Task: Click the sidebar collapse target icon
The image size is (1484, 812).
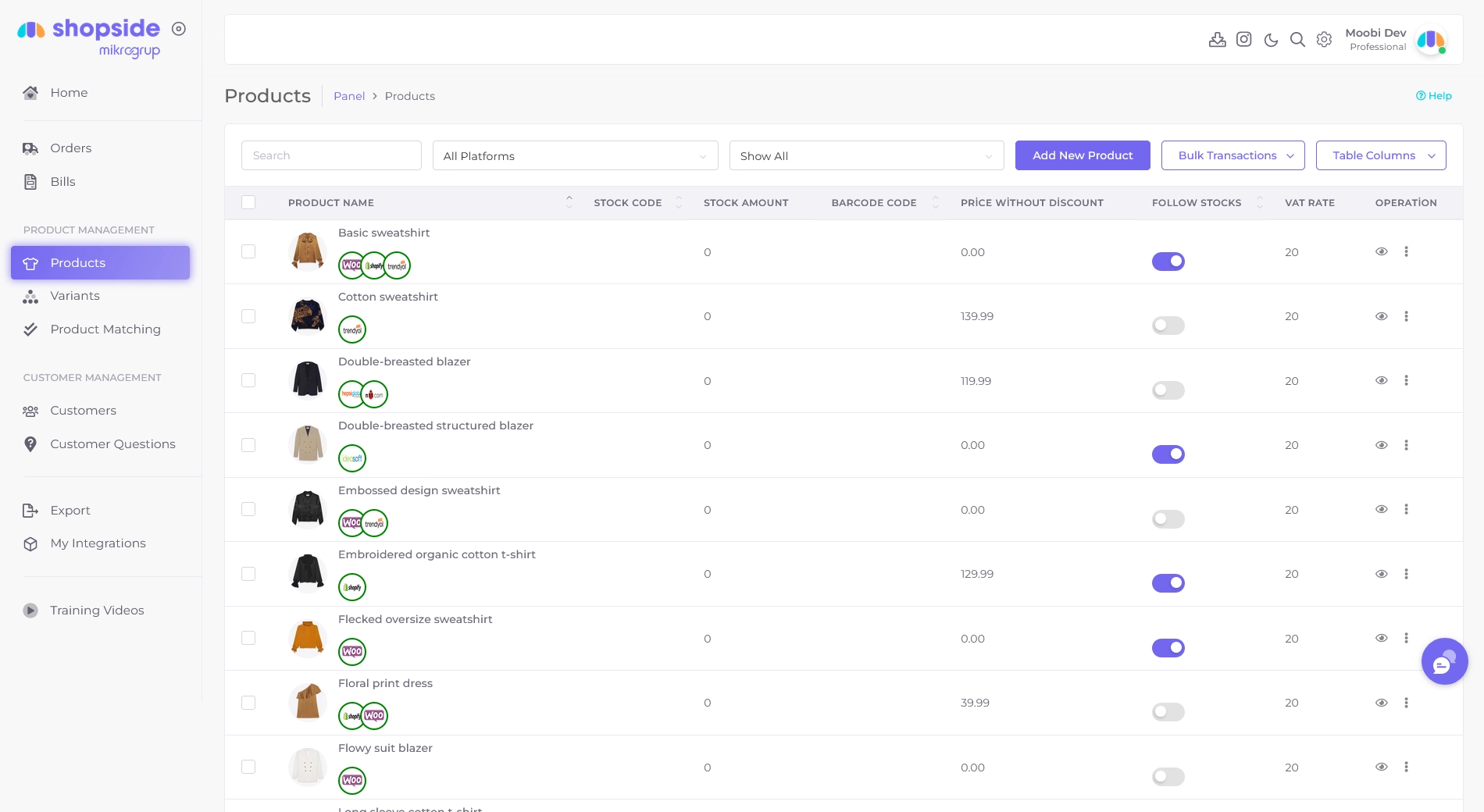Action: point(179,29)
